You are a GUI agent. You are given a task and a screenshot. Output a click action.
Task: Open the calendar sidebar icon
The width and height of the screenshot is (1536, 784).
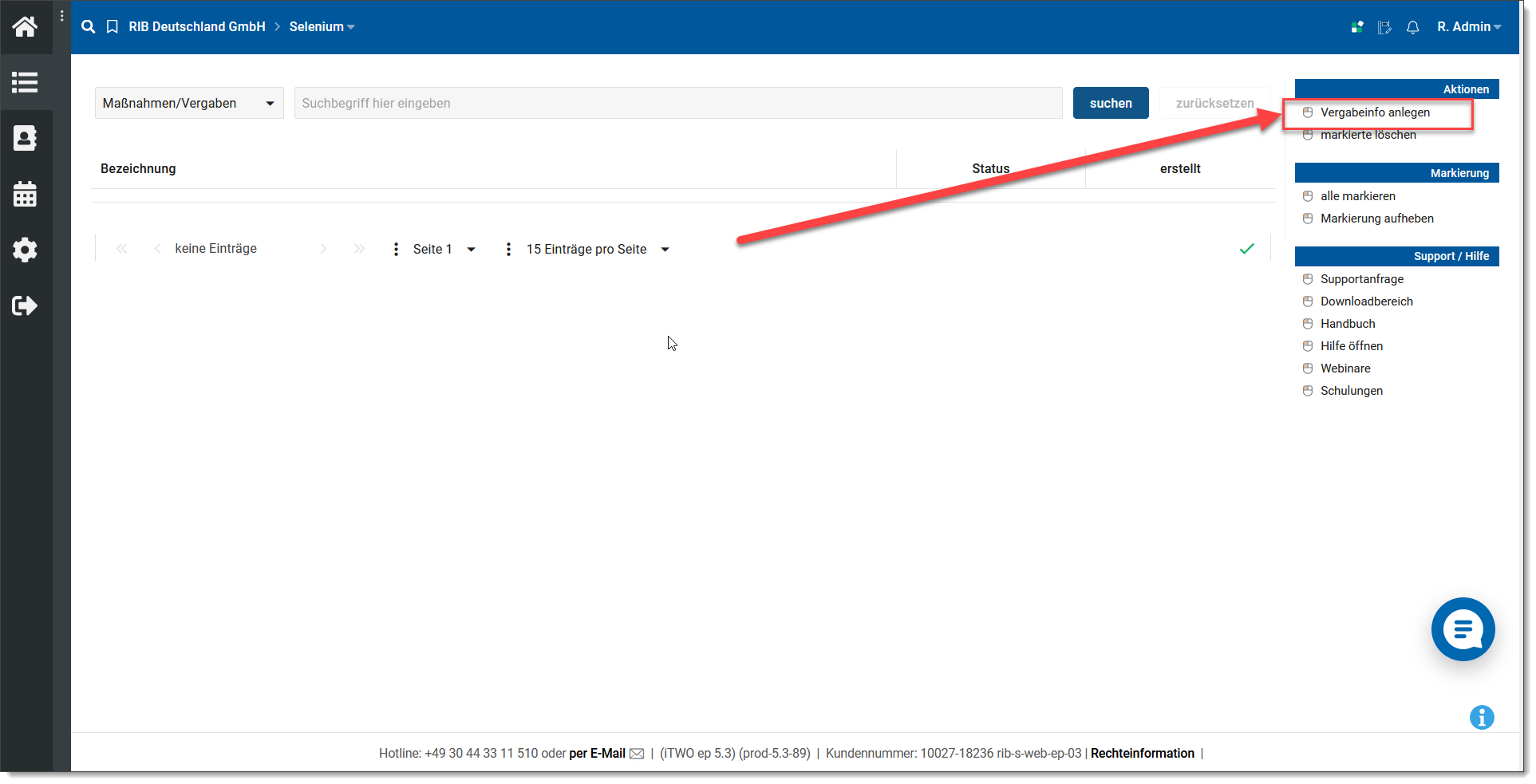(25, 194)
